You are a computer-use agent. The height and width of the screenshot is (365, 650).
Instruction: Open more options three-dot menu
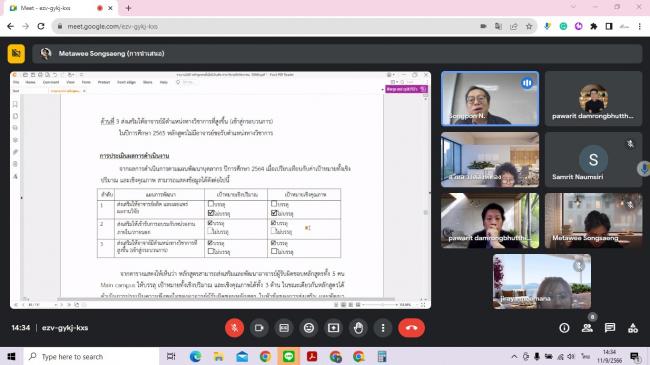coord(383,328)
